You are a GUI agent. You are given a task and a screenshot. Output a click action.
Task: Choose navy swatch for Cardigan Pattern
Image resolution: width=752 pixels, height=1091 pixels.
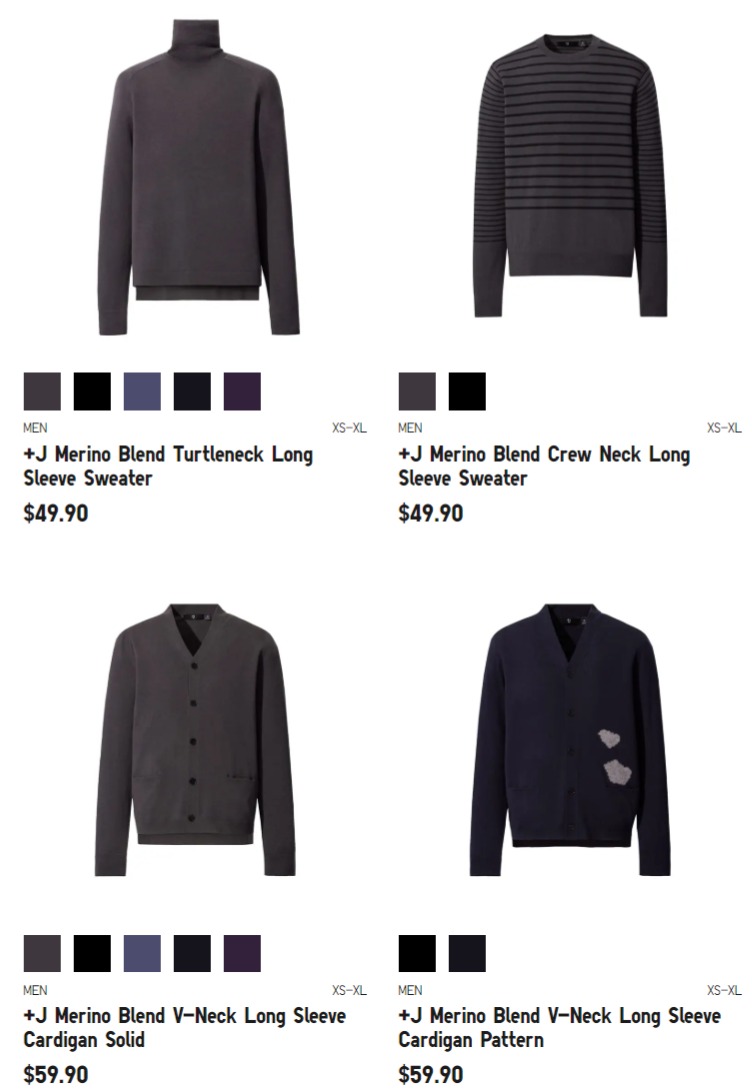tap(467, 953)
